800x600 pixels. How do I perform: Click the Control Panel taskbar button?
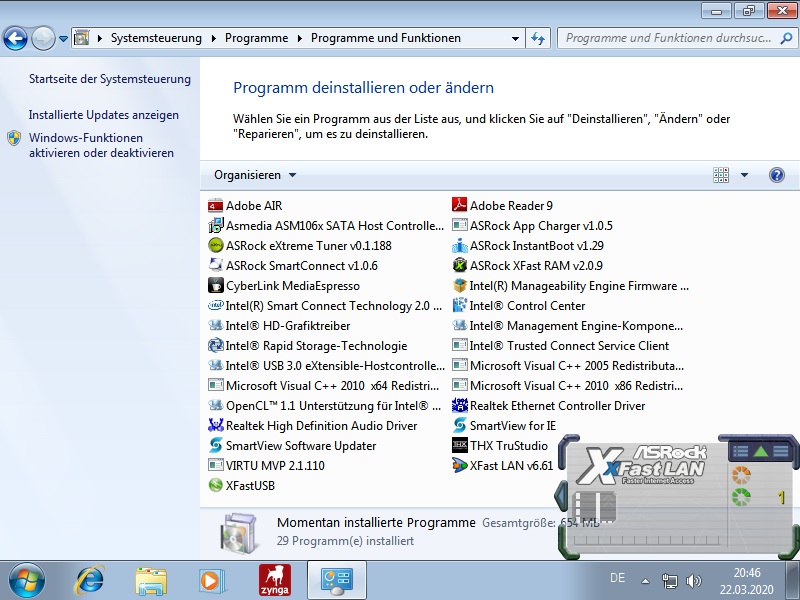pos(337,580)
